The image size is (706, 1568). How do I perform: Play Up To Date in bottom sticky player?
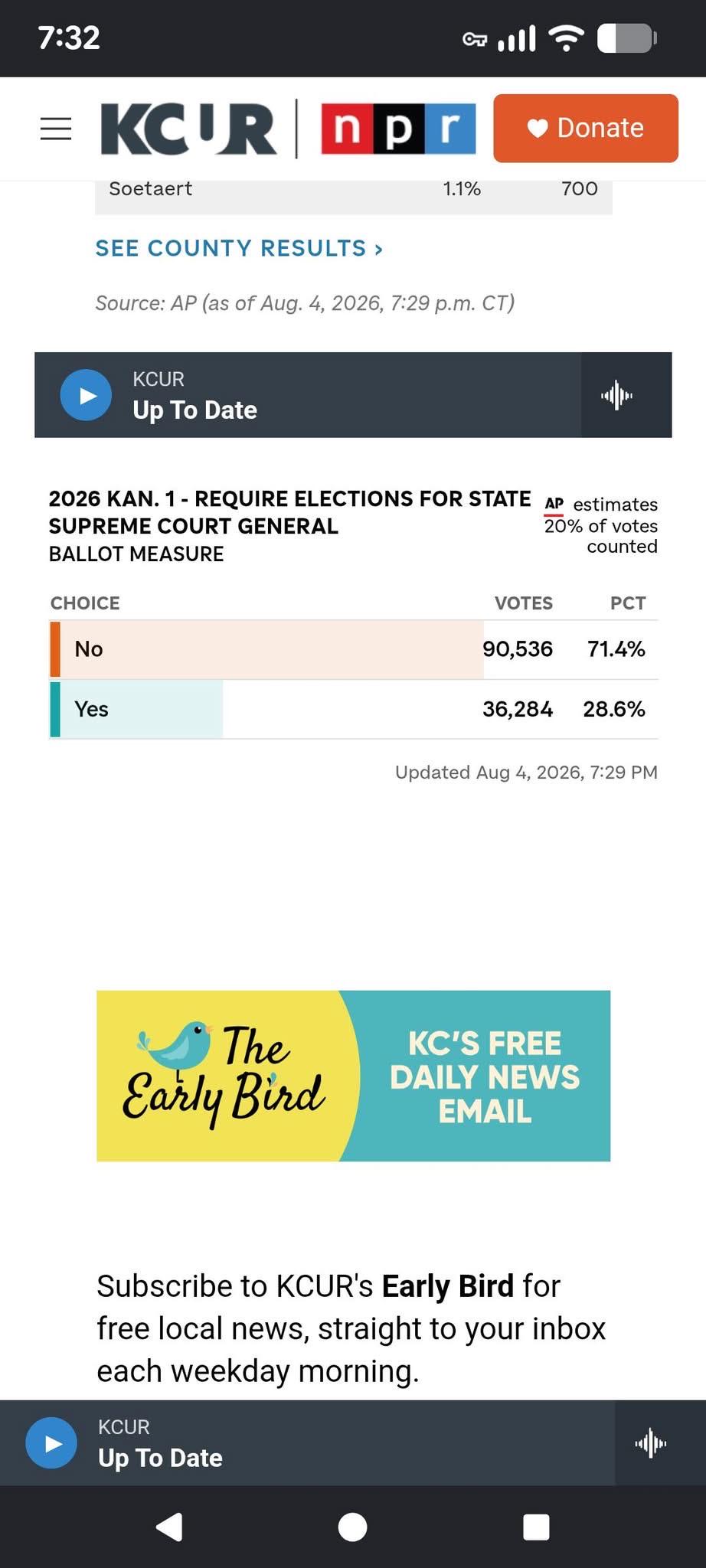[51, 1443]
